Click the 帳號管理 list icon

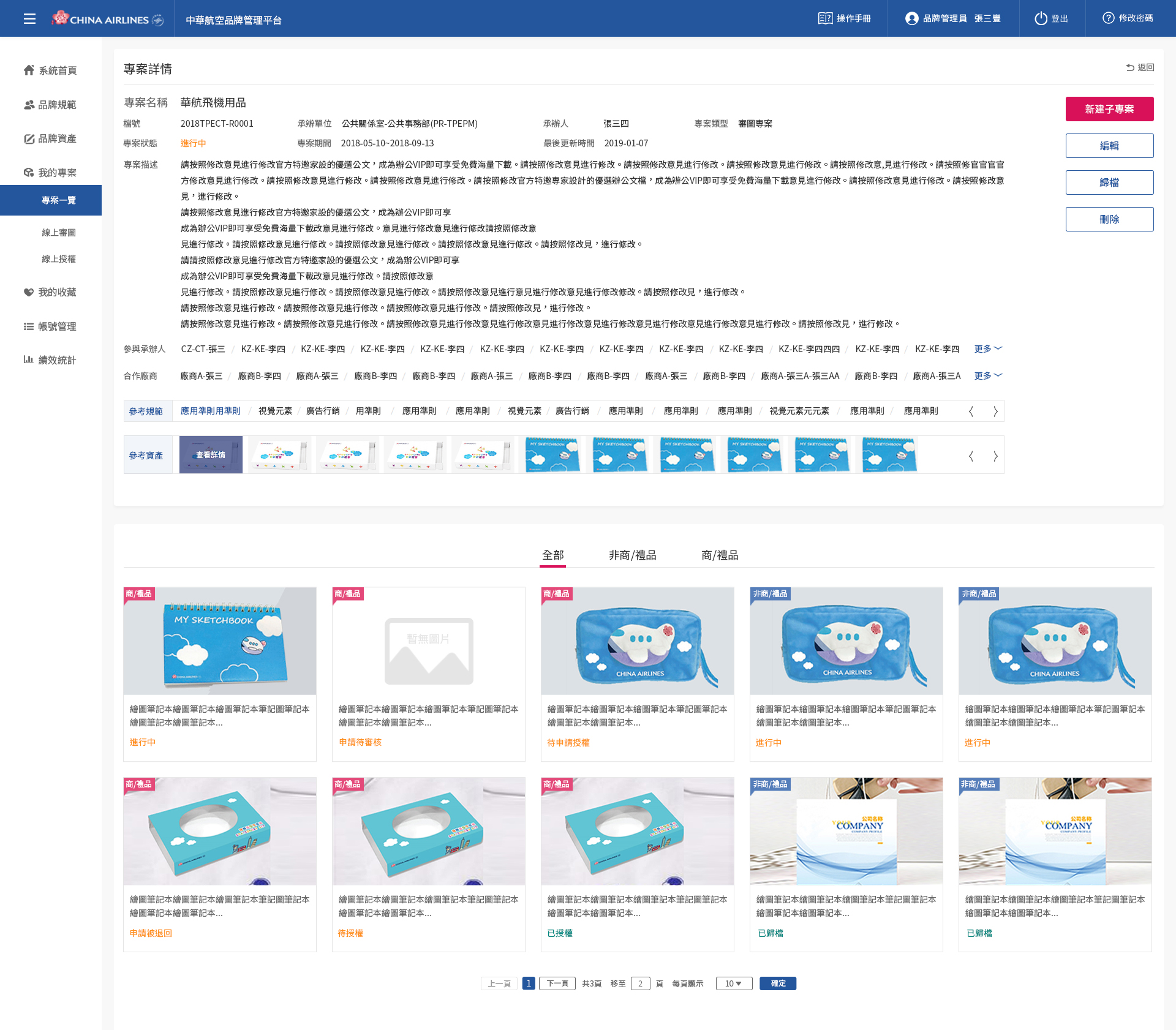(29, 326)
